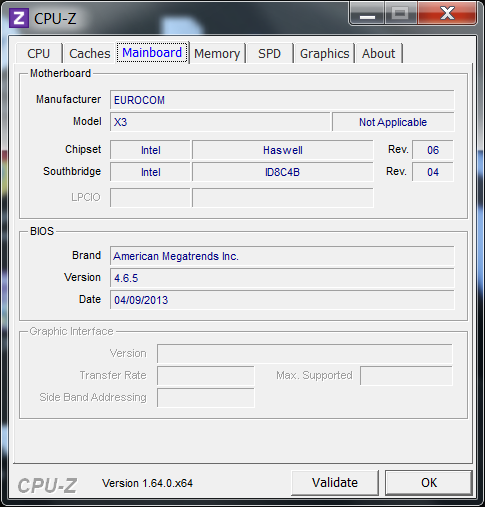Viewport: 485px width, 507px height.
Task: Click the wide empty LPCIO model field
Action: pyautogui.click(x=283, y=197)
